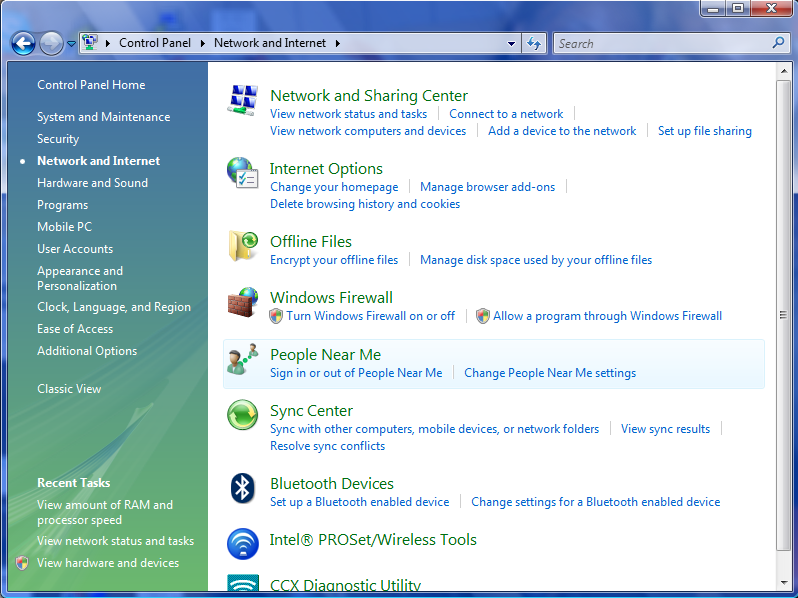
Task: Switch to Classic View
Action: 69,389
